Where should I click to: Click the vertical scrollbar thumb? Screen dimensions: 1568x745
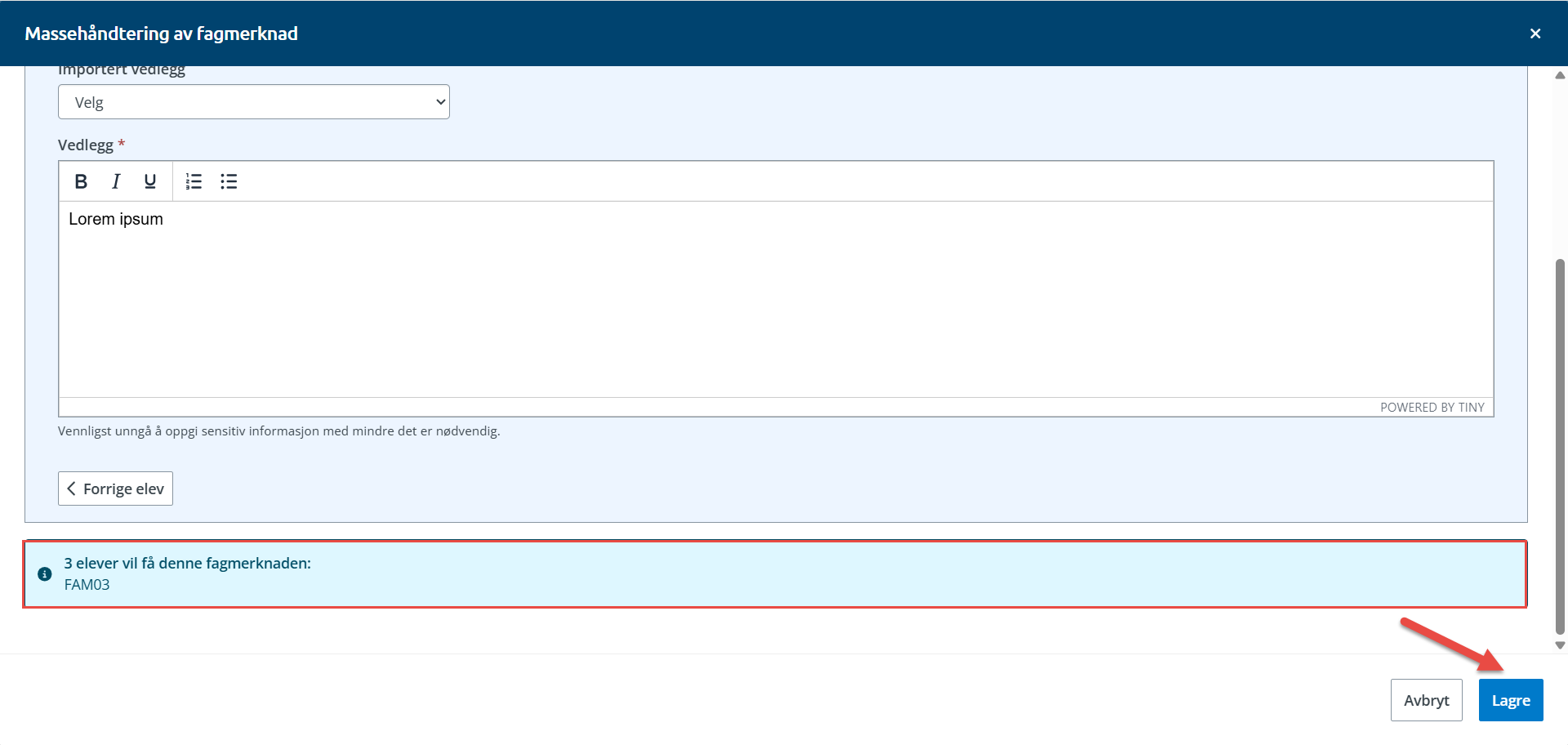tap(1560, 446)
